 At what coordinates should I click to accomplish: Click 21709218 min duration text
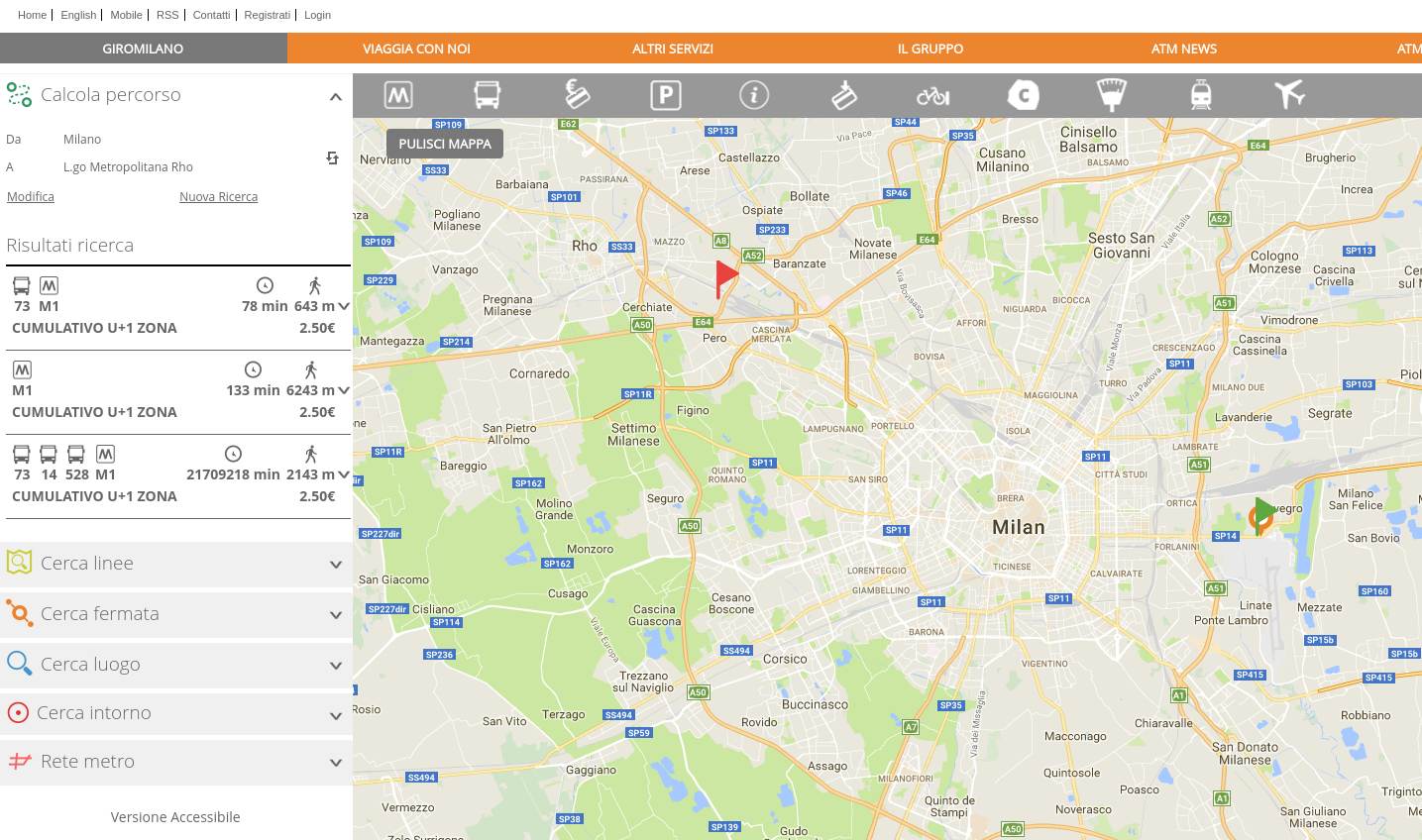click(233, 474)
